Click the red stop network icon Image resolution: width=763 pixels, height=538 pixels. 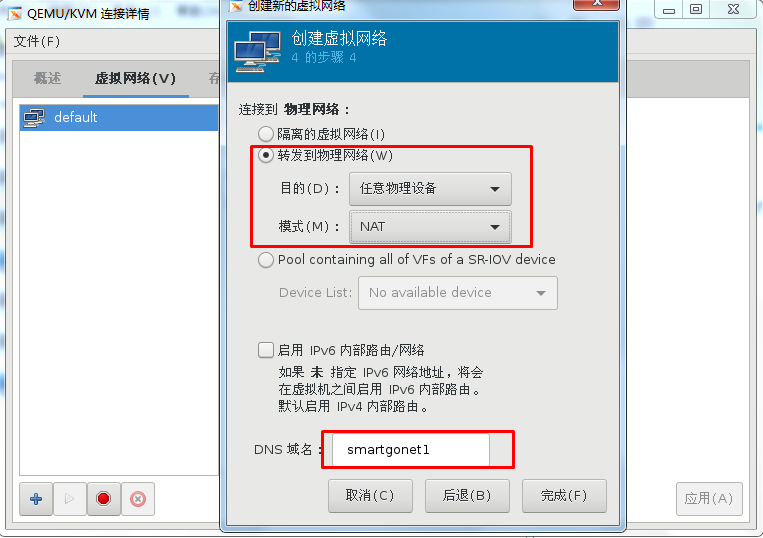click(x=104, y=499)
